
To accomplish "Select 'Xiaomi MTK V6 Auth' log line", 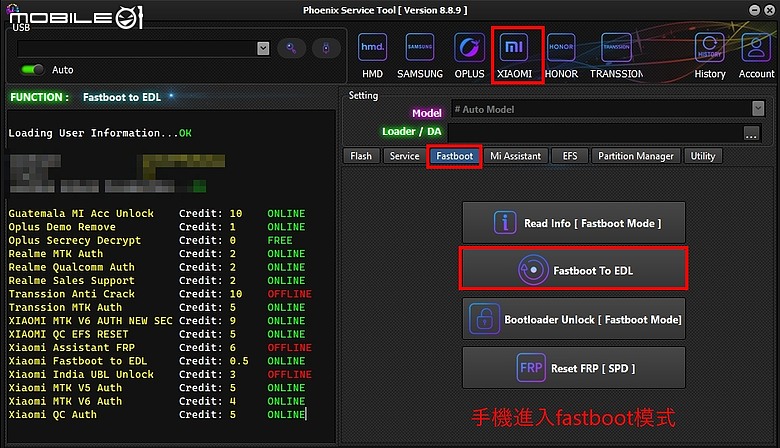I will coord(157,401).
